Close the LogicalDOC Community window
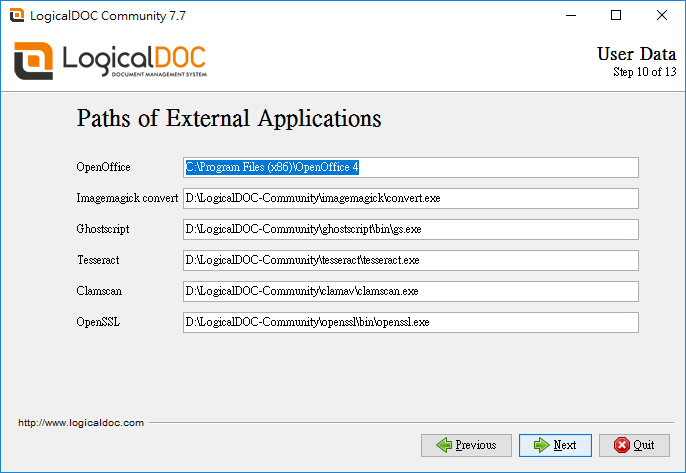 (662, 15)
